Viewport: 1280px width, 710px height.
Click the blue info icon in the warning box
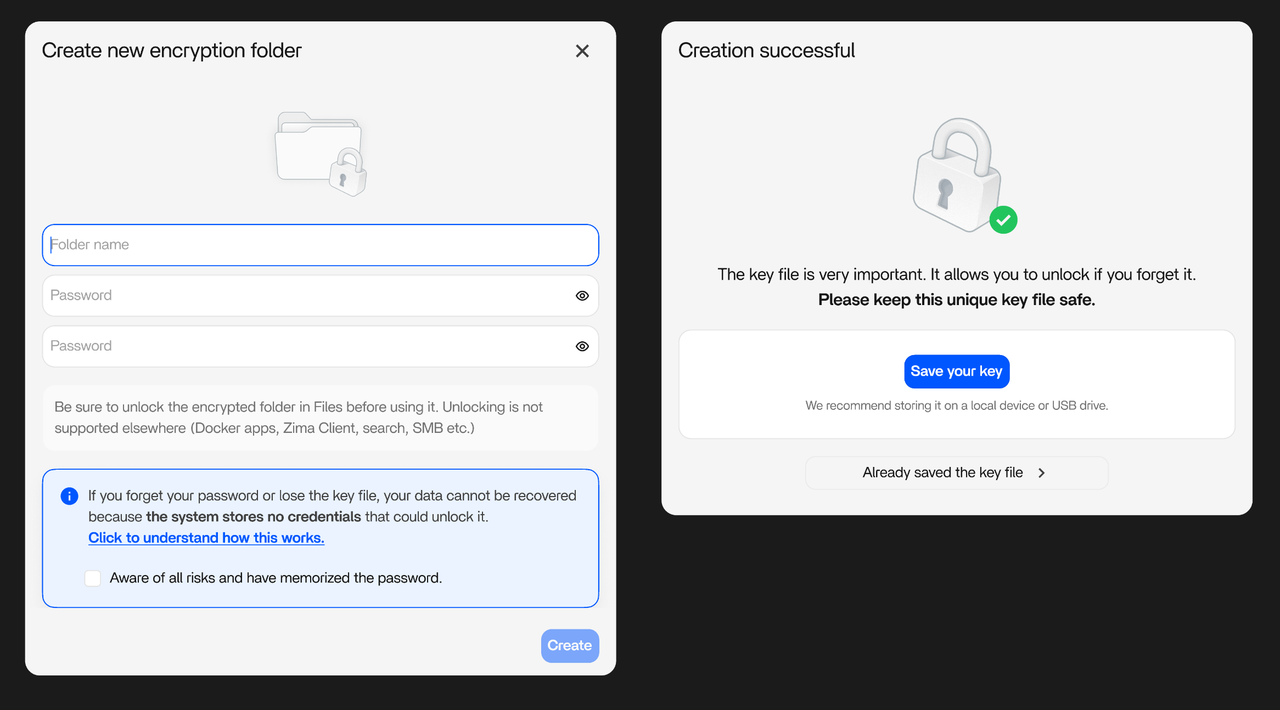click(69, 496)
